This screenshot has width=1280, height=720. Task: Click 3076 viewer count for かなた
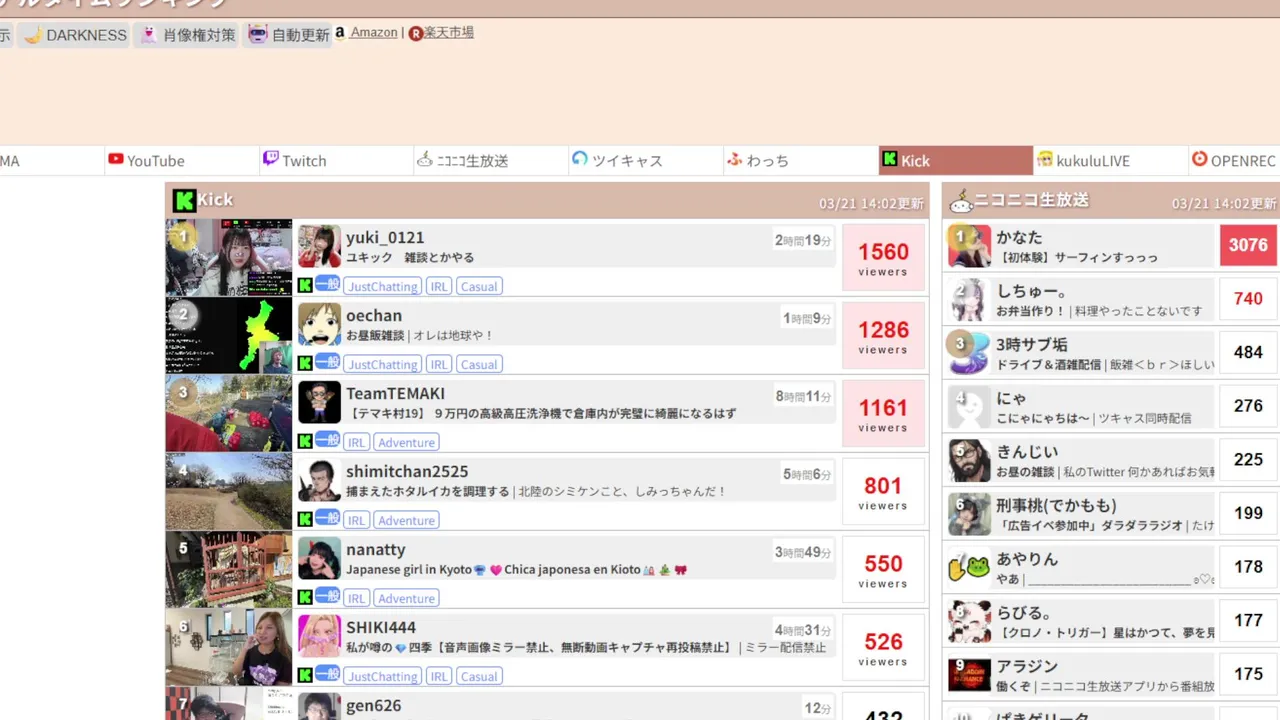click(1248, 245)
